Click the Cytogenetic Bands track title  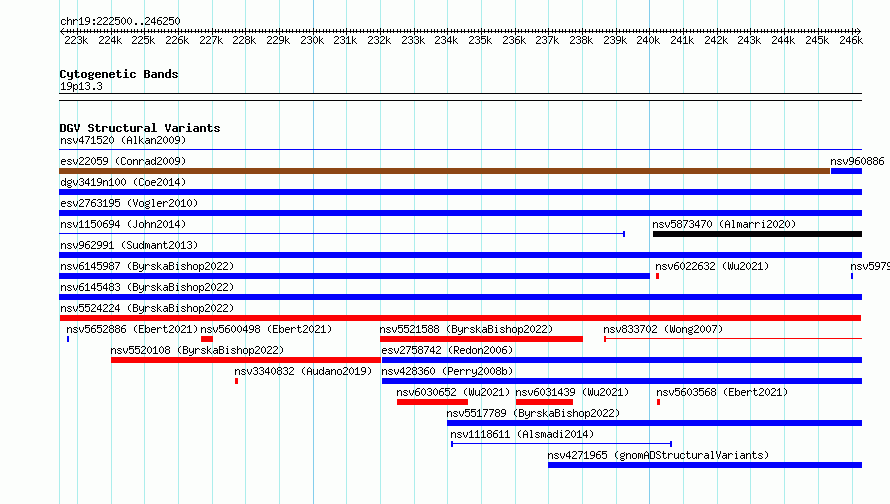point(119,74)
